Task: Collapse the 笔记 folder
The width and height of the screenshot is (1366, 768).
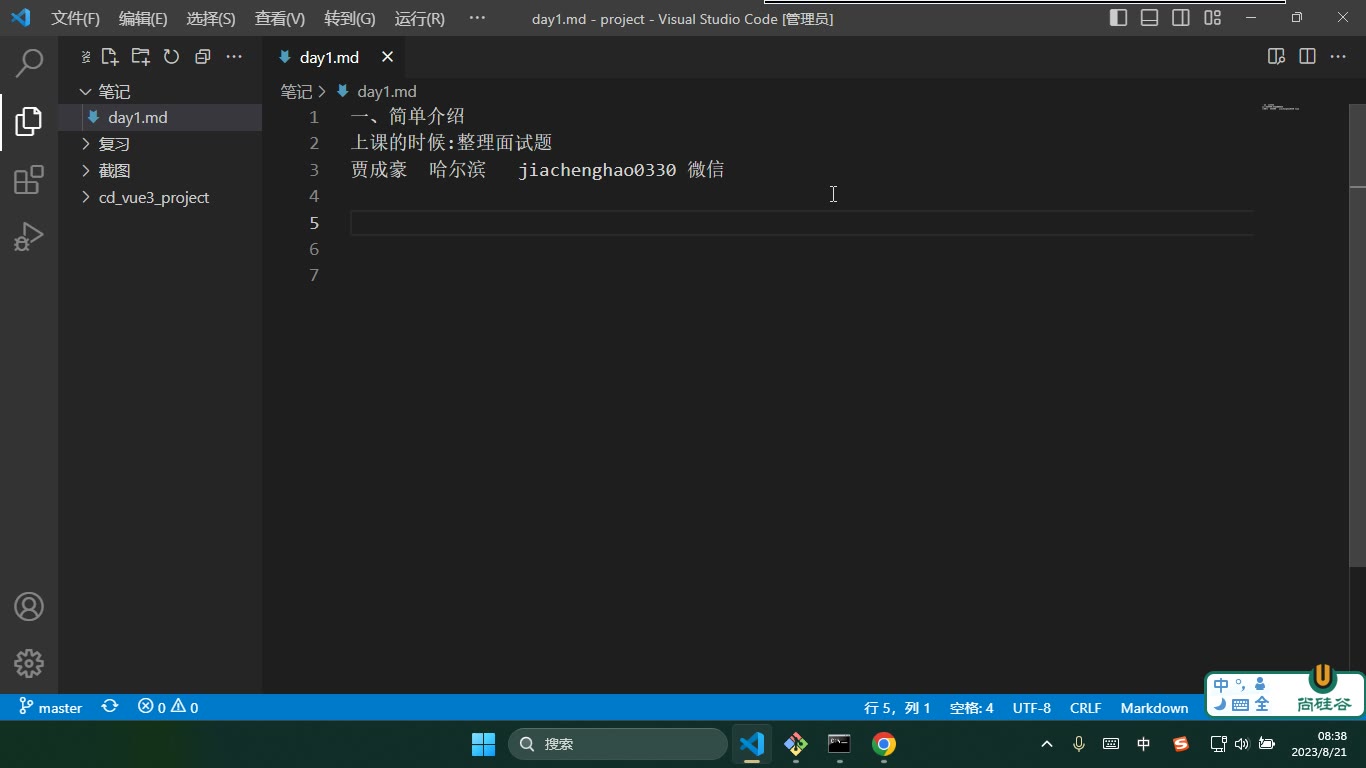Action: pyautogui.click(x=161, y=91)
